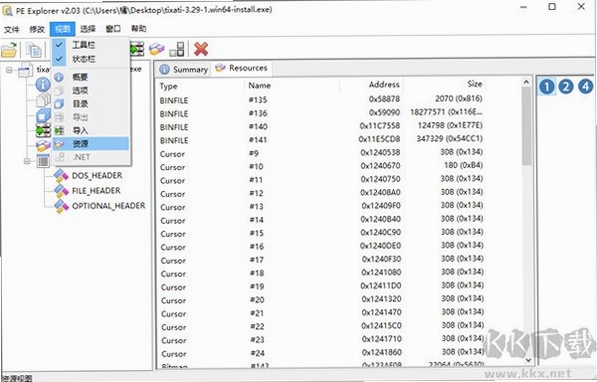Choose 导出 from the view menu
The image size is (597, 382).
[x=91, y=117]
